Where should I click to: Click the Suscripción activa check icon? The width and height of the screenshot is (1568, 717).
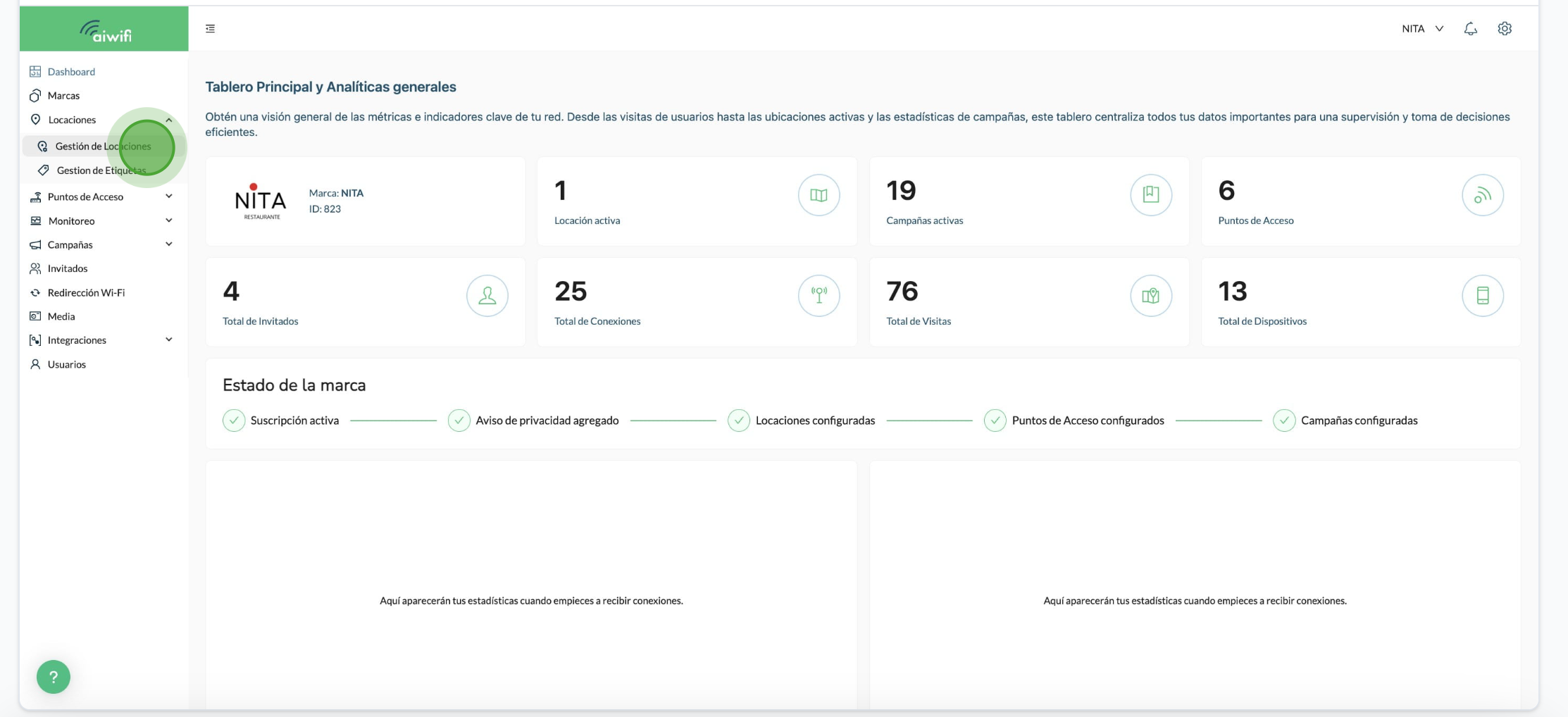(234, 420)
